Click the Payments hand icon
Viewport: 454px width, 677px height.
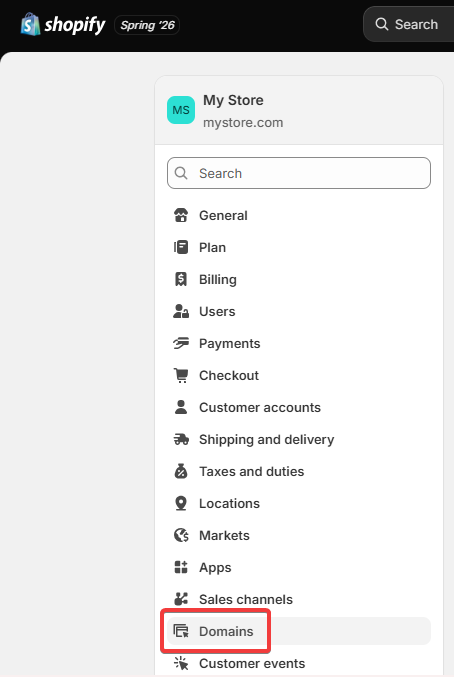coord(181,343)
